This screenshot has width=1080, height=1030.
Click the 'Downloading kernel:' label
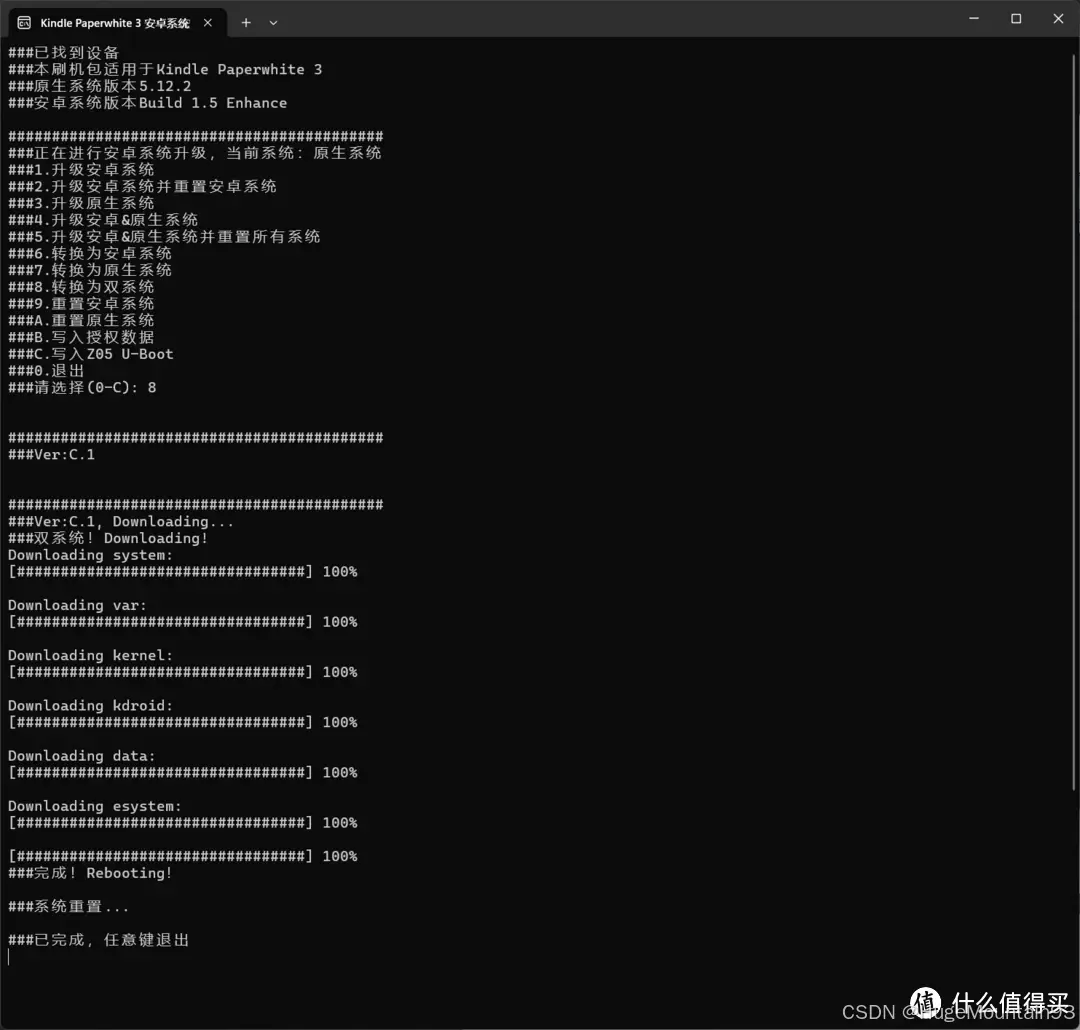(x=90, y=656)
